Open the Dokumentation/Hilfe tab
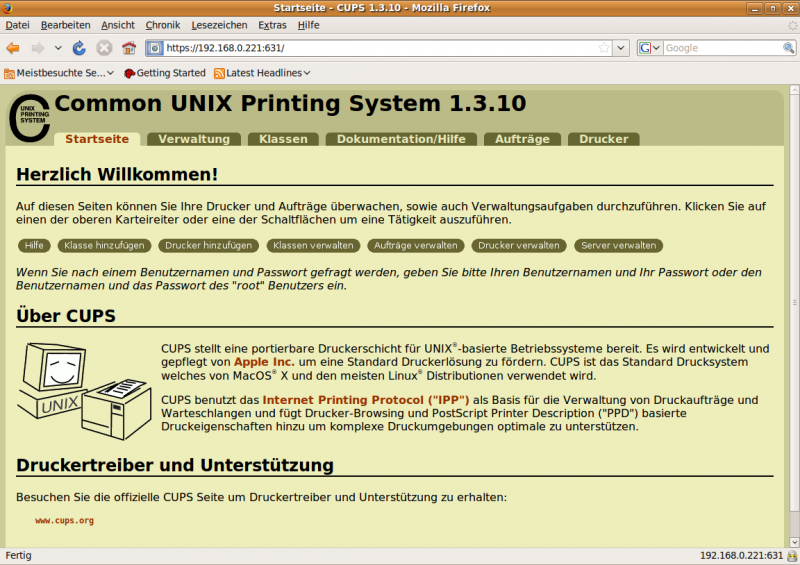This screenshot has width=800, height=565. [401, 139]
